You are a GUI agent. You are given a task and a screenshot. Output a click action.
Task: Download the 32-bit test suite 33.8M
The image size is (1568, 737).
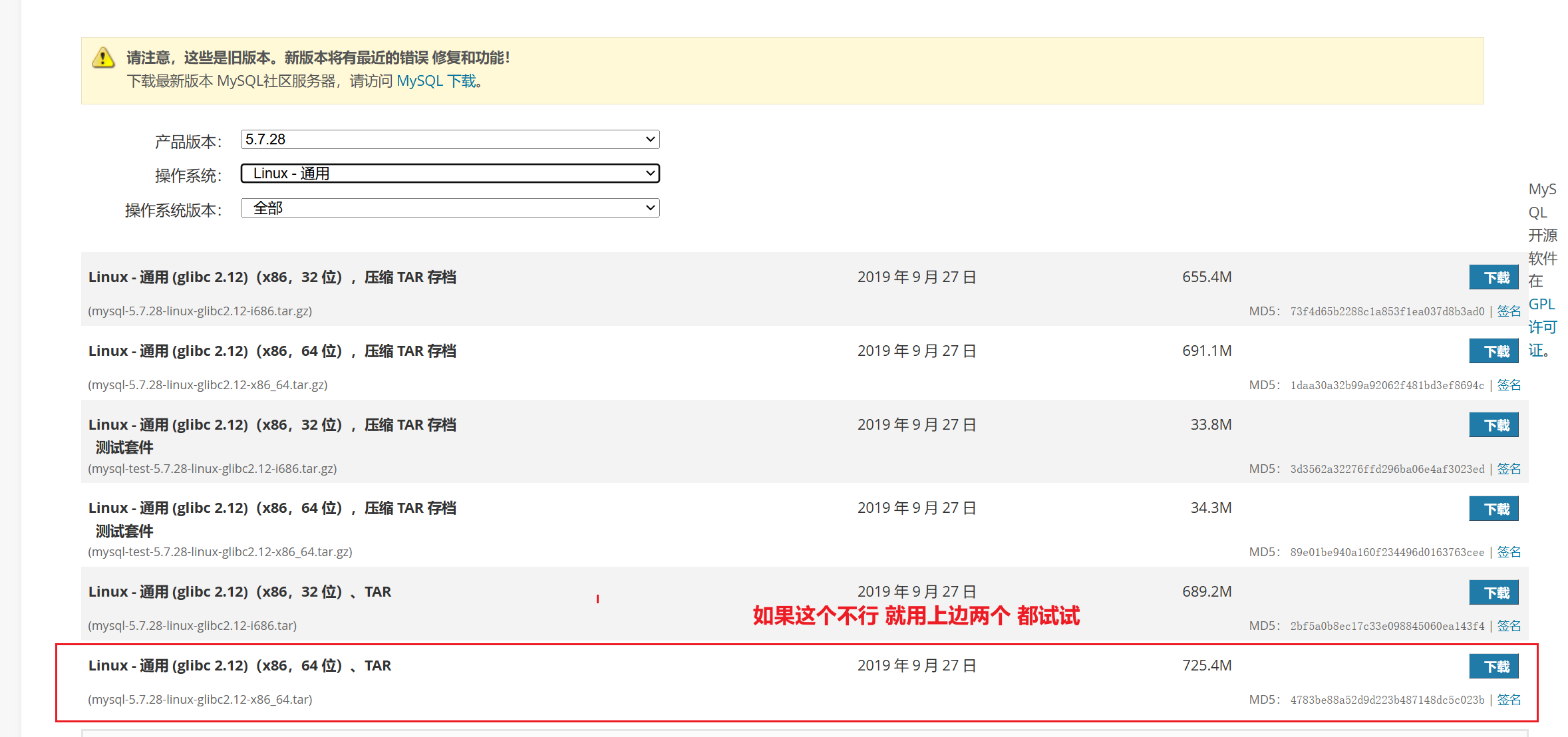click(x=1493, y=425)
